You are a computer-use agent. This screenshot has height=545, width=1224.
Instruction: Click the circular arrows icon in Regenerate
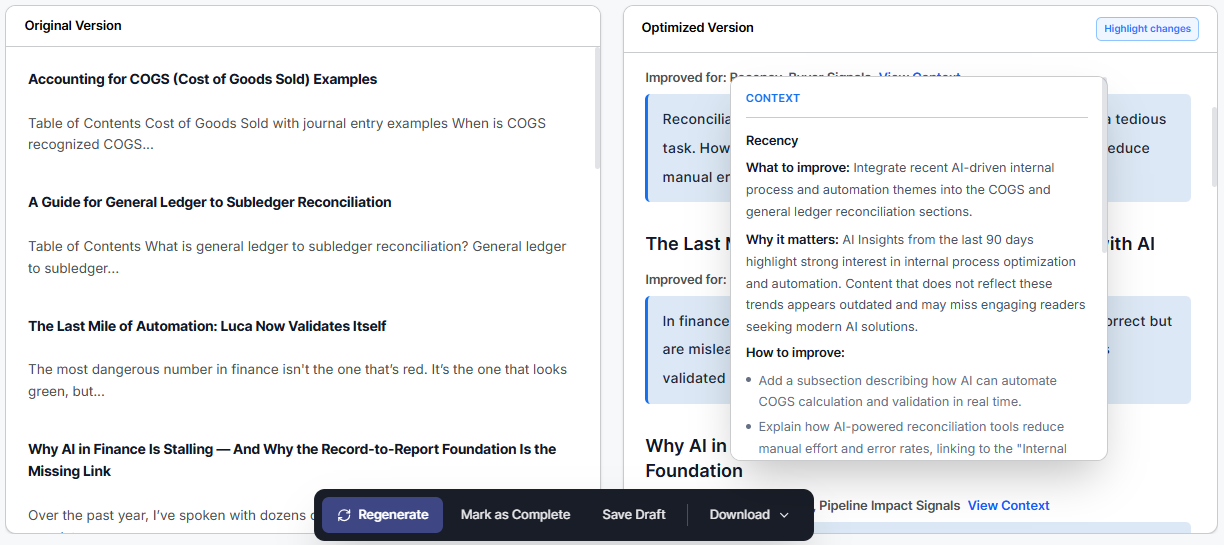tap(344, 515)
